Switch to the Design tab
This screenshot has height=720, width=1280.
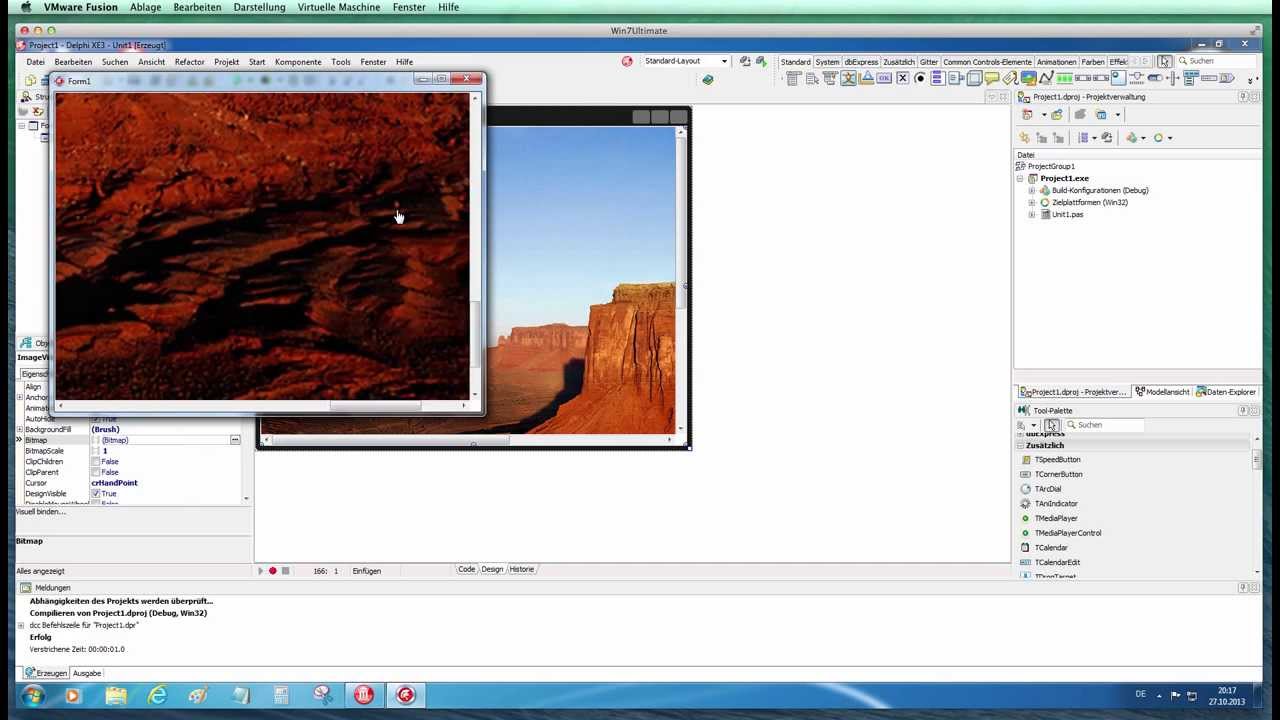492,570
